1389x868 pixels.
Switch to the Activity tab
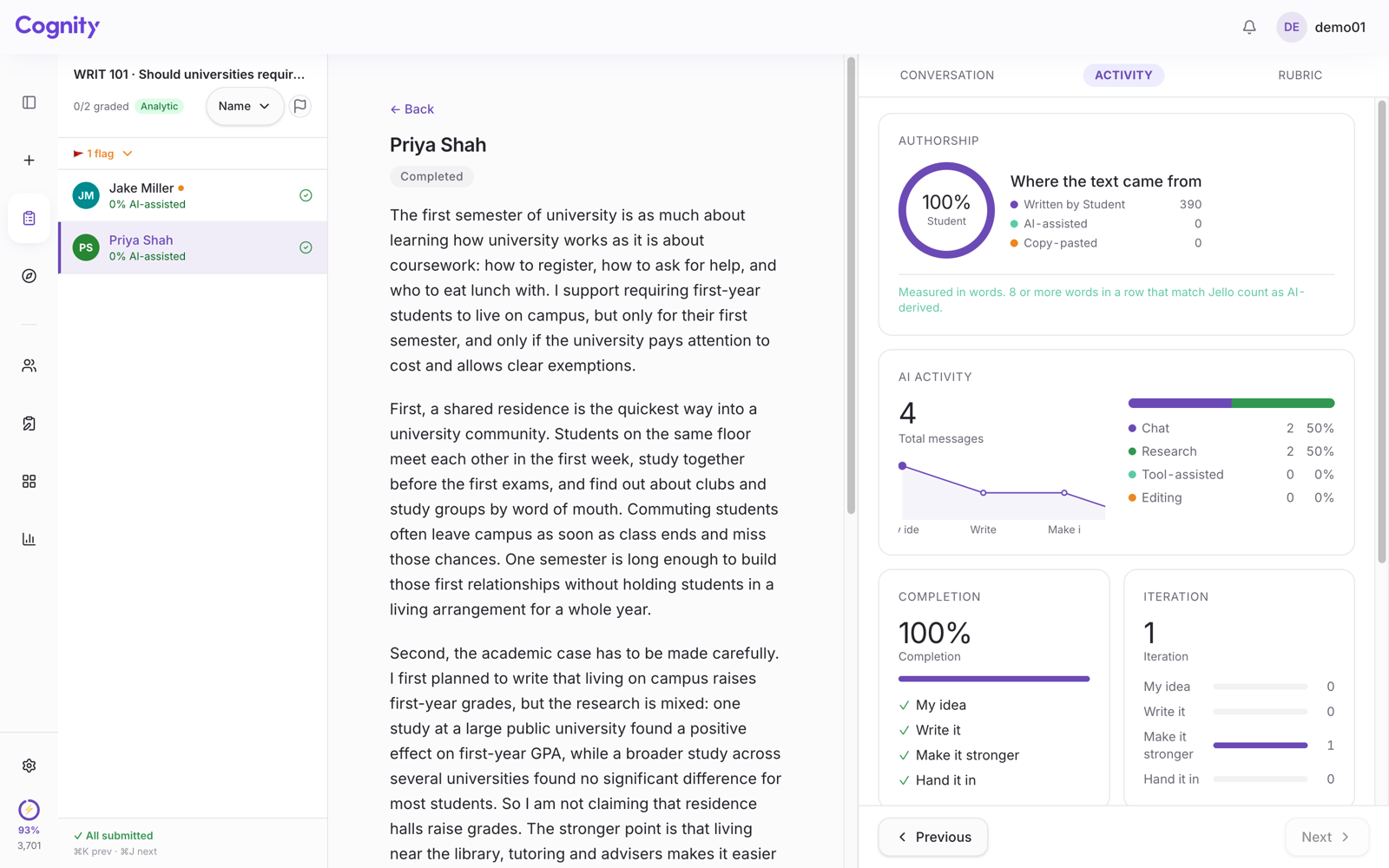(1123, 76)
